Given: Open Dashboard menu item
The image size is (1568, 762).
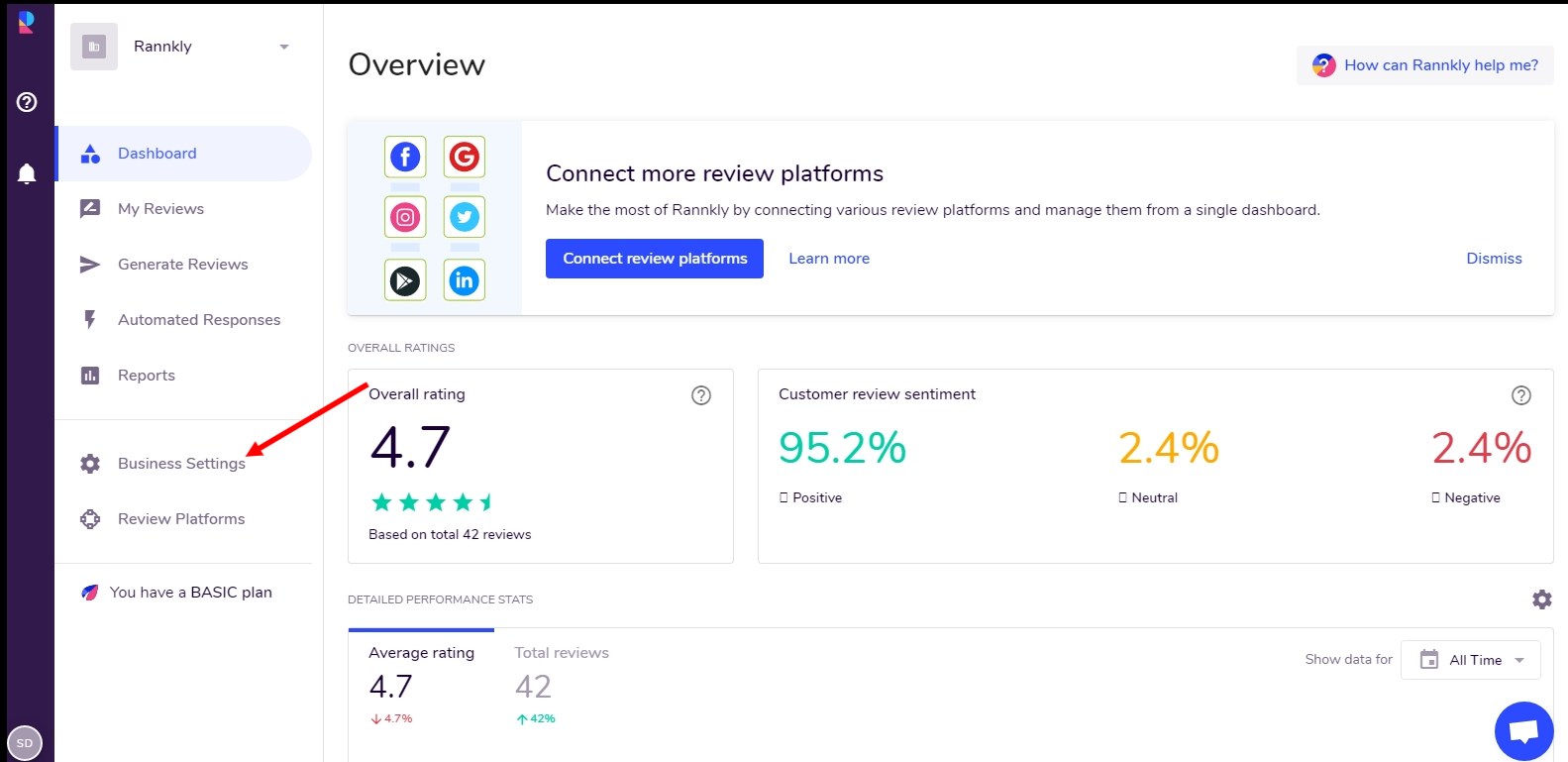Looking at the screenshot, I should click(183, 154).
